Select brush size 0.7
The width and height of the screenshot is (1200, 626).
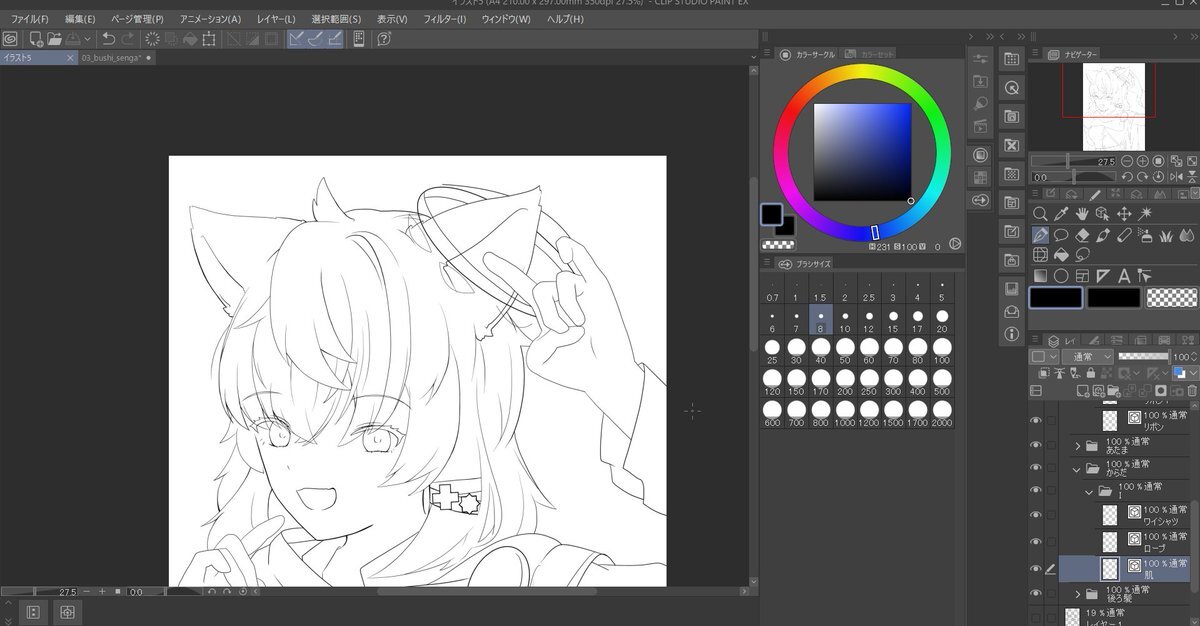point(772,290)
